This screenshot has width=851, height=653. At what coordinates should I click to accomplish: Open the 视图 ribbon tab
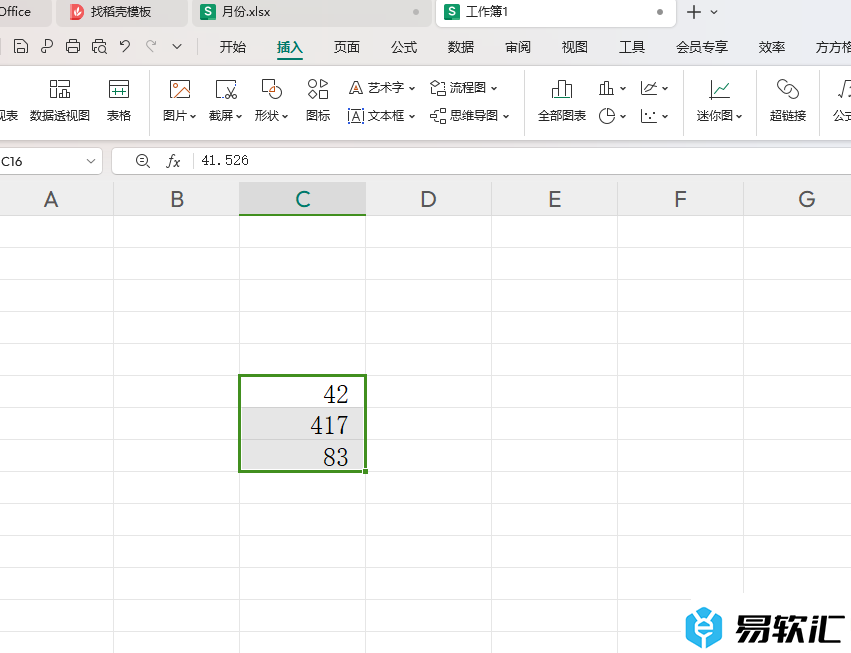575,47
